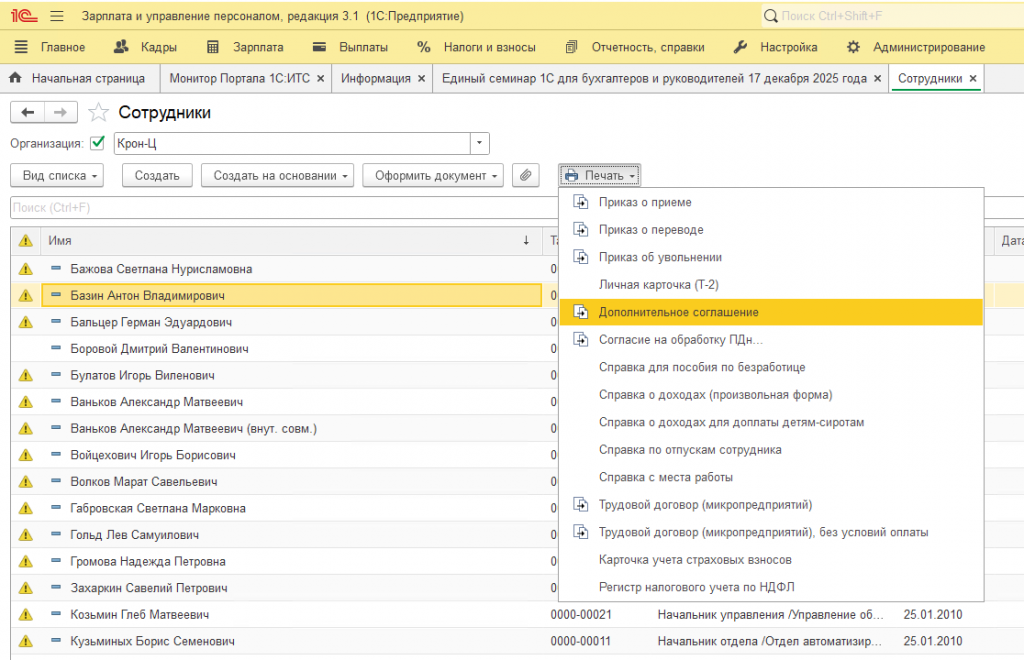Click the forward navigation arrow
The image size is (1024, 660).
pyautogui.click(x=60, y=113)
